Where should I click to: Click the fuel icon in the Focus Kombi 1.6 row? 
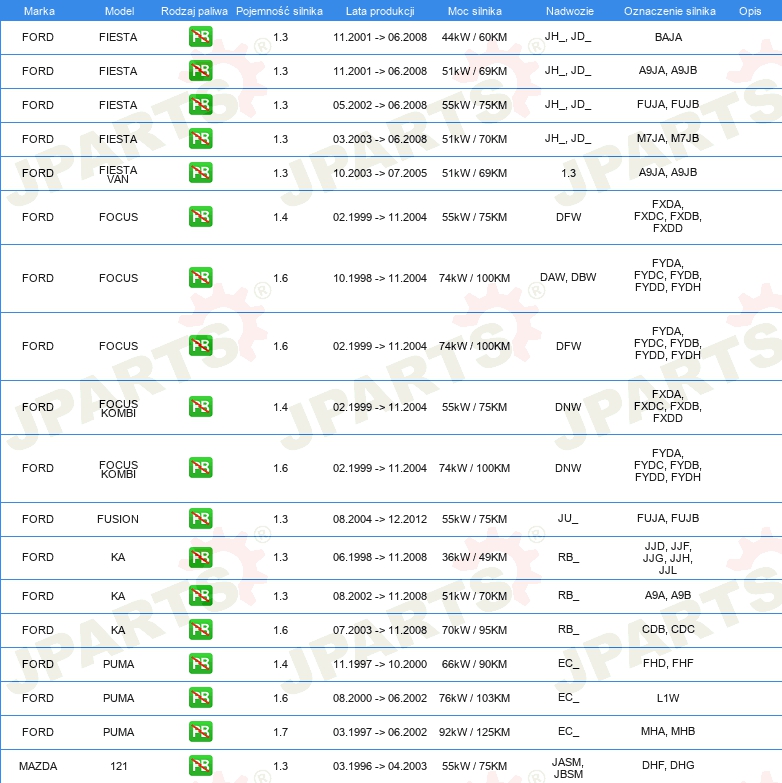point(201,467)
